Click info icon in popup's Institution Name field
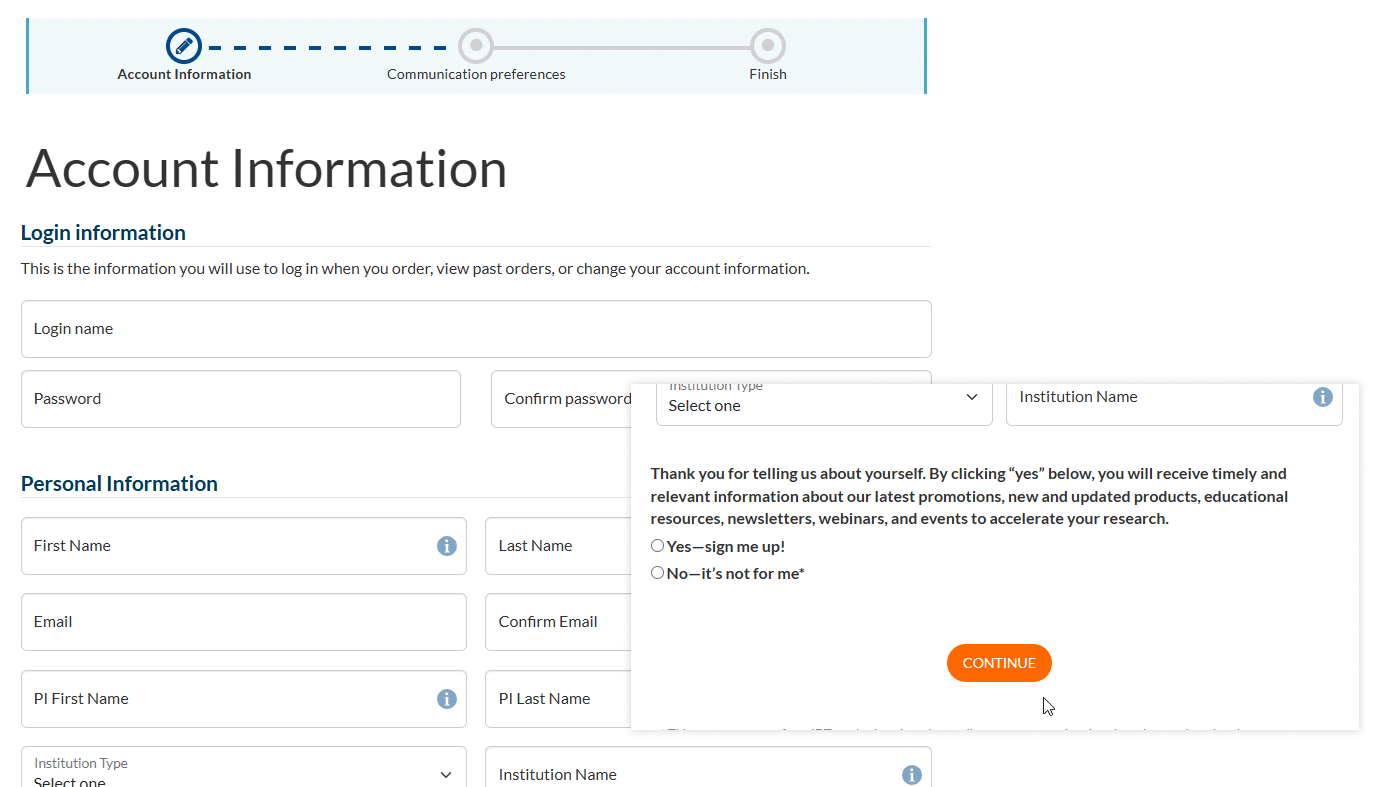 coord(1322,397)
